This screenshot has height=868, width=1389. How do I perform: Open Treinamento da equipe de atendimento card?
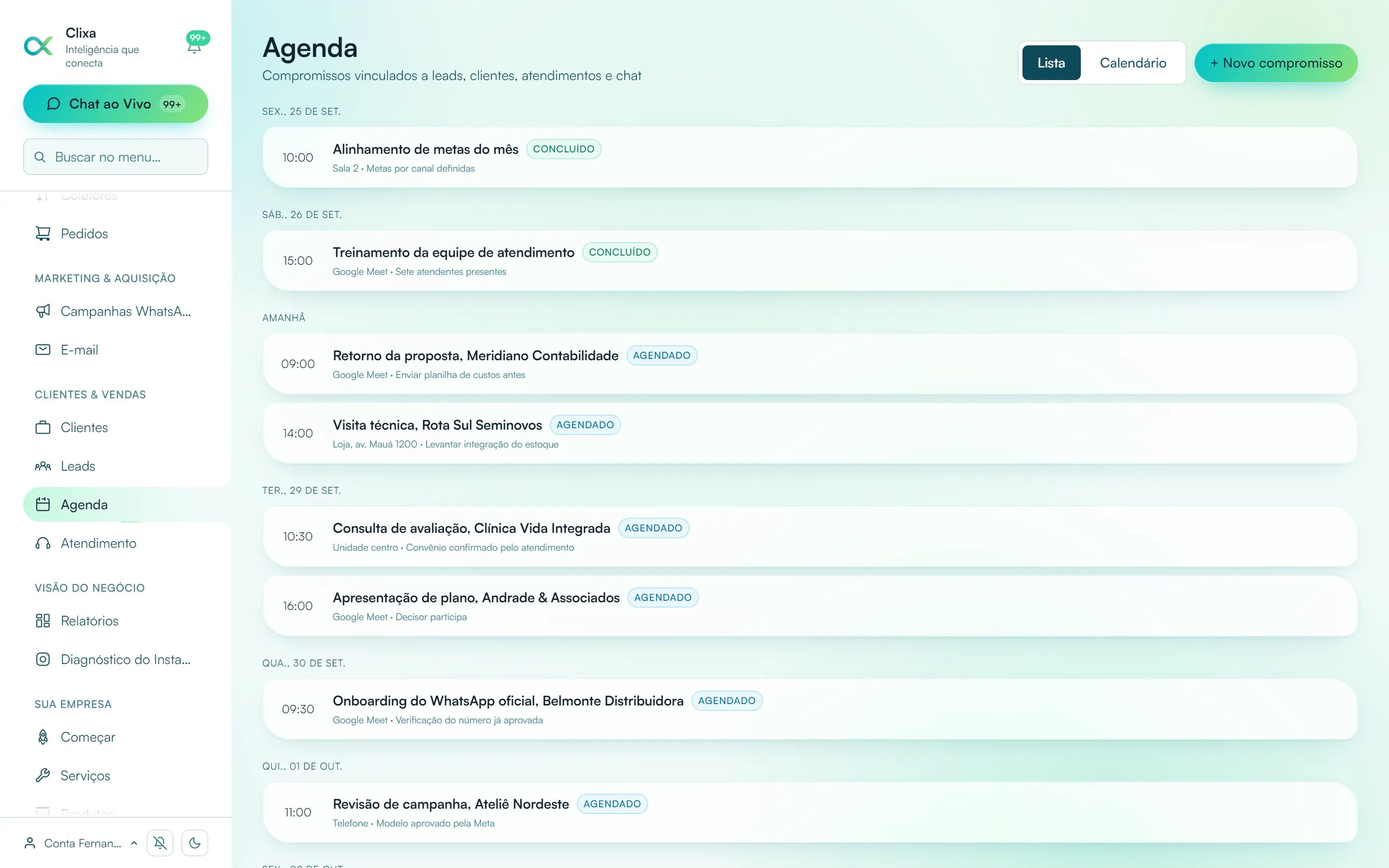(x=810, y=260)
